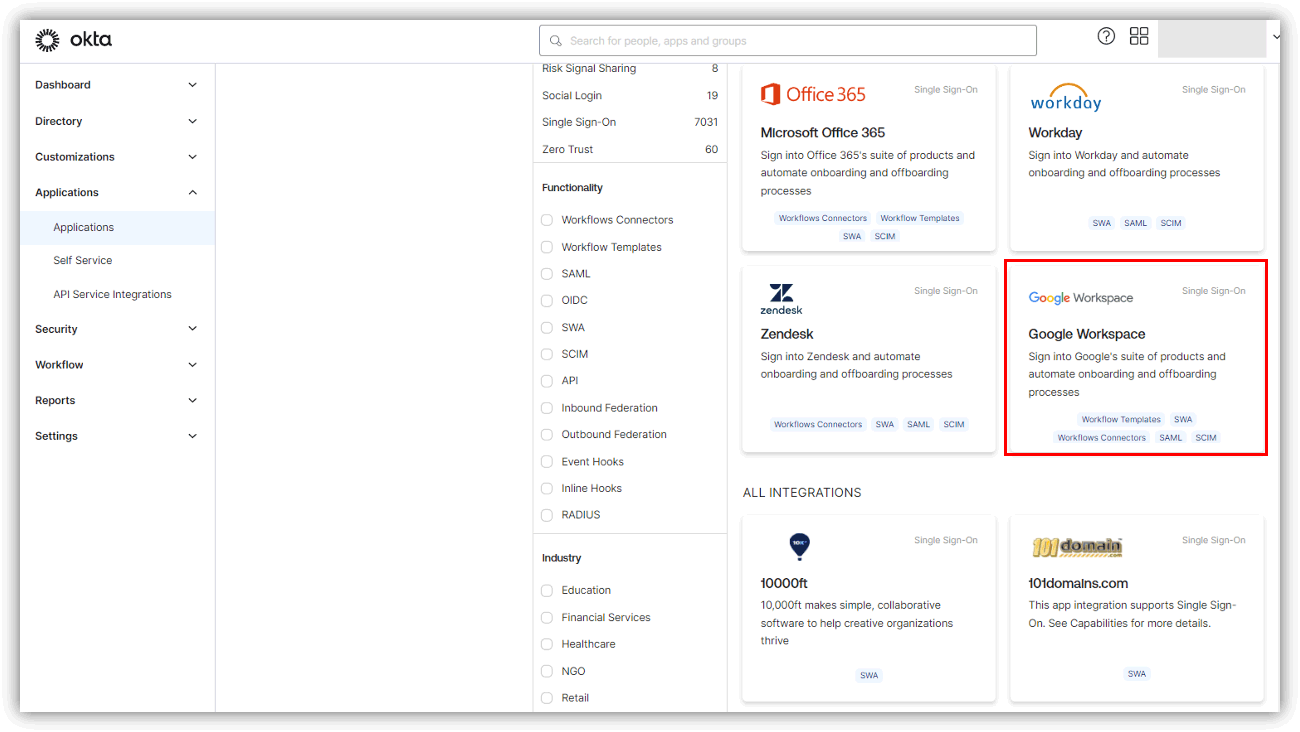Open the Dashboard sidebar label
This screenshot has width=1300, height=732.
pos(63,85)
